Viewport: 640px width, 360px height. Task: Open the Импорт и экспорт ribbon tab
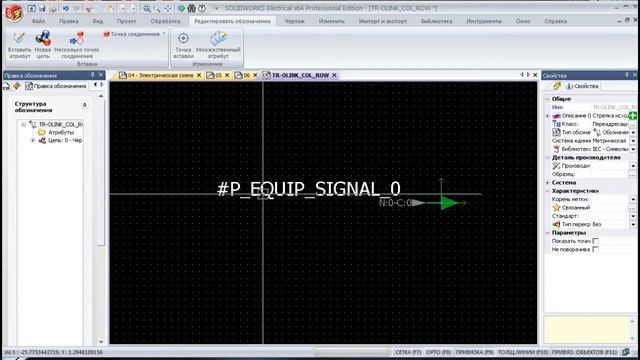(x=382, y=21)
